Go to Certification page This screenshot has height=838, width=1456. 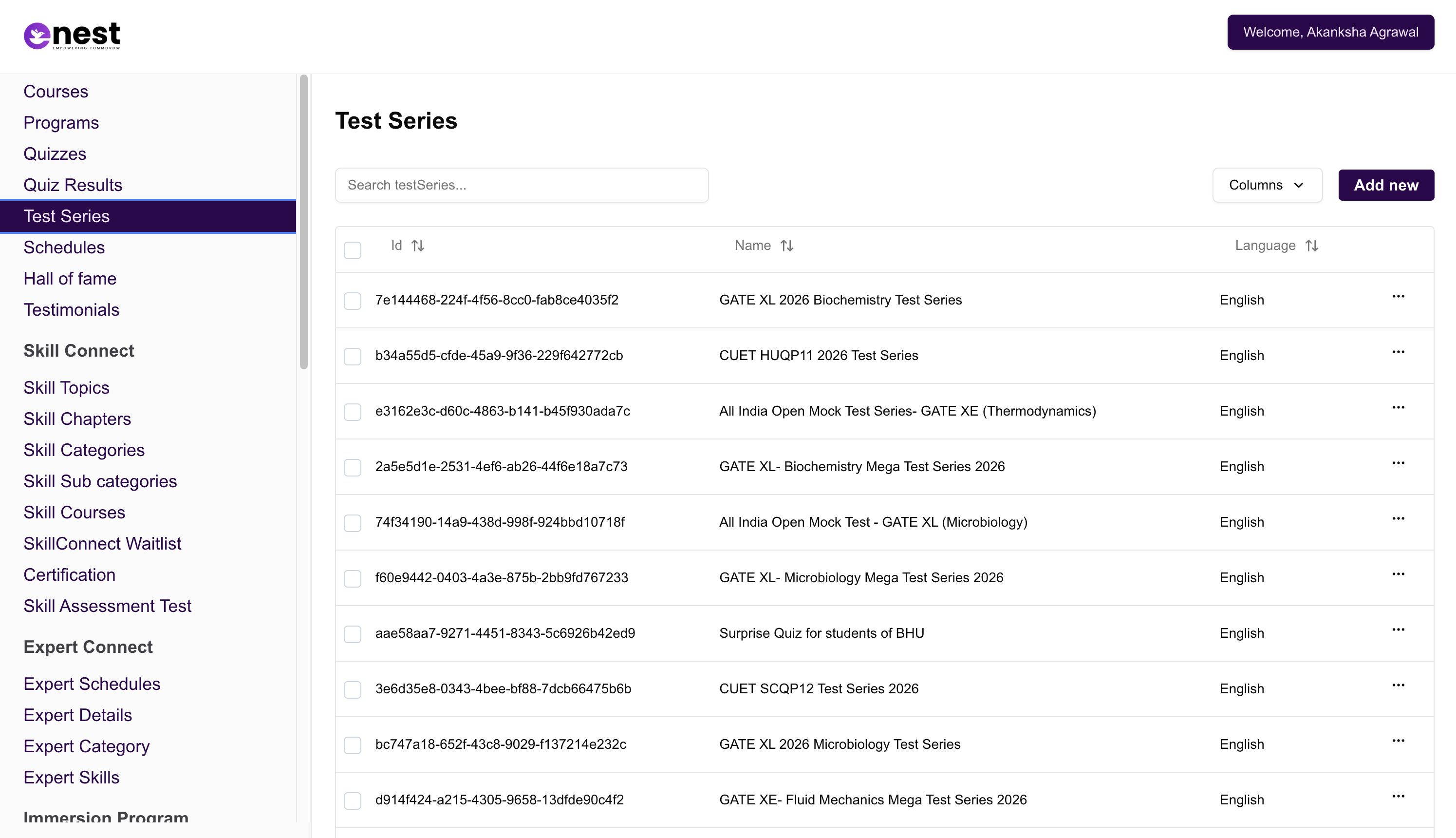point(70,574)
